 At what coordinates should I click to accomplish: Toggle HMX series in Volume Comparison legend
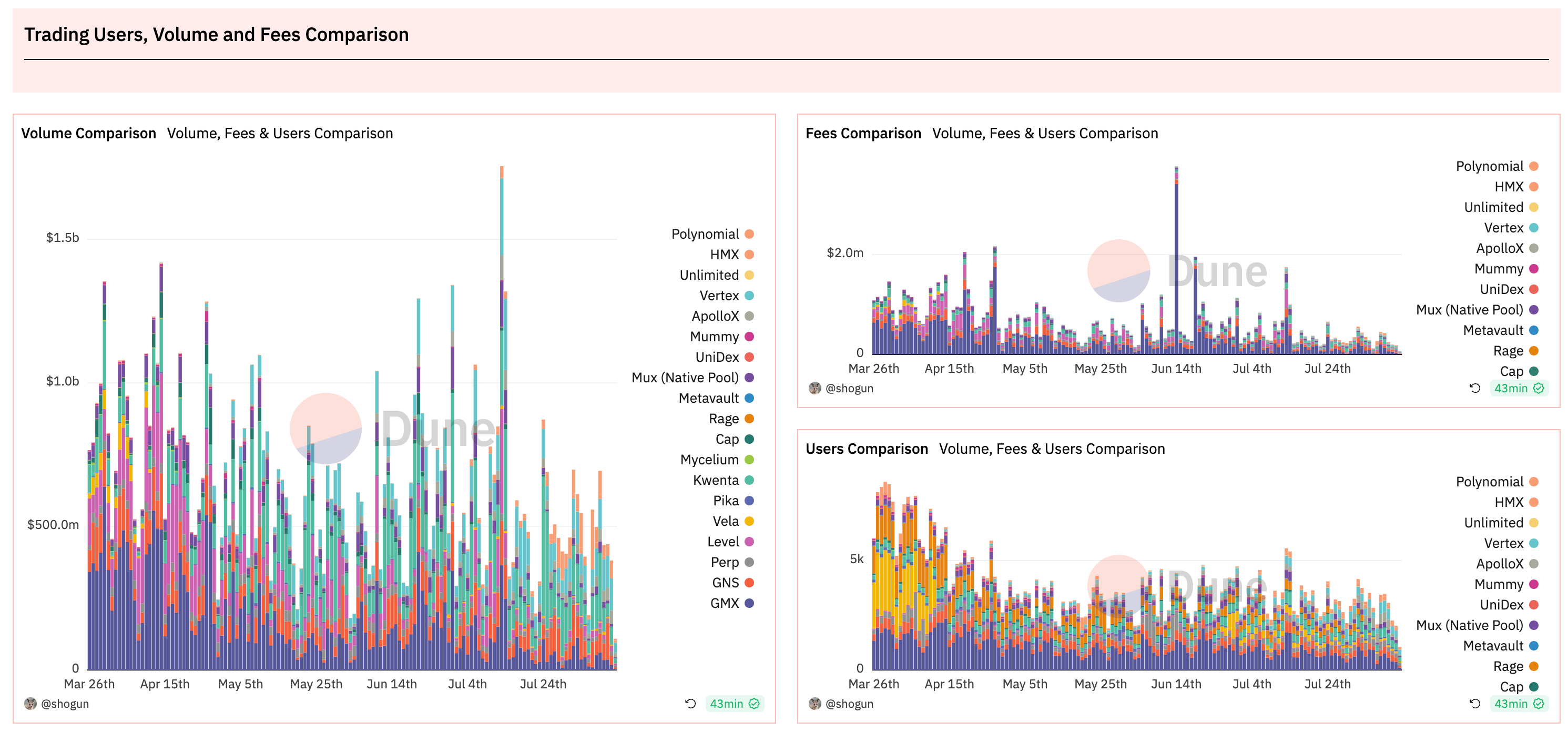(731, 255)
